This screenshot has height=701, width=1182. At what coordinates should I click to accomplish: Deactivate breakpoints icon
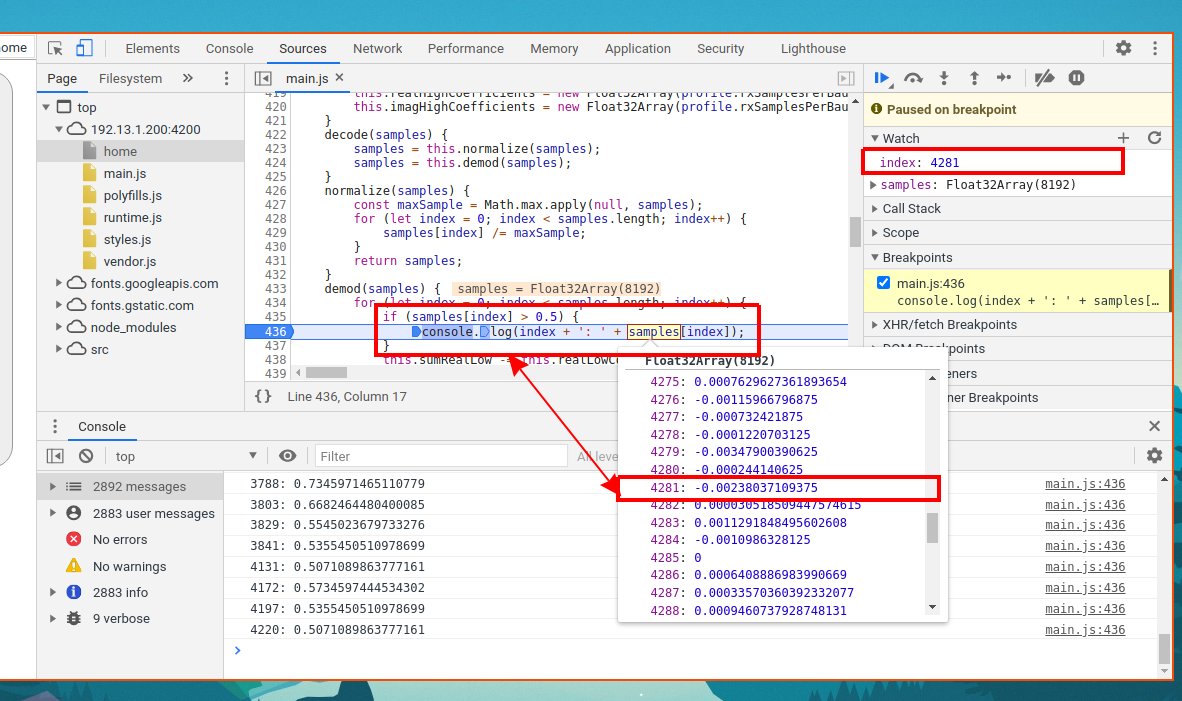point(1044,78)
